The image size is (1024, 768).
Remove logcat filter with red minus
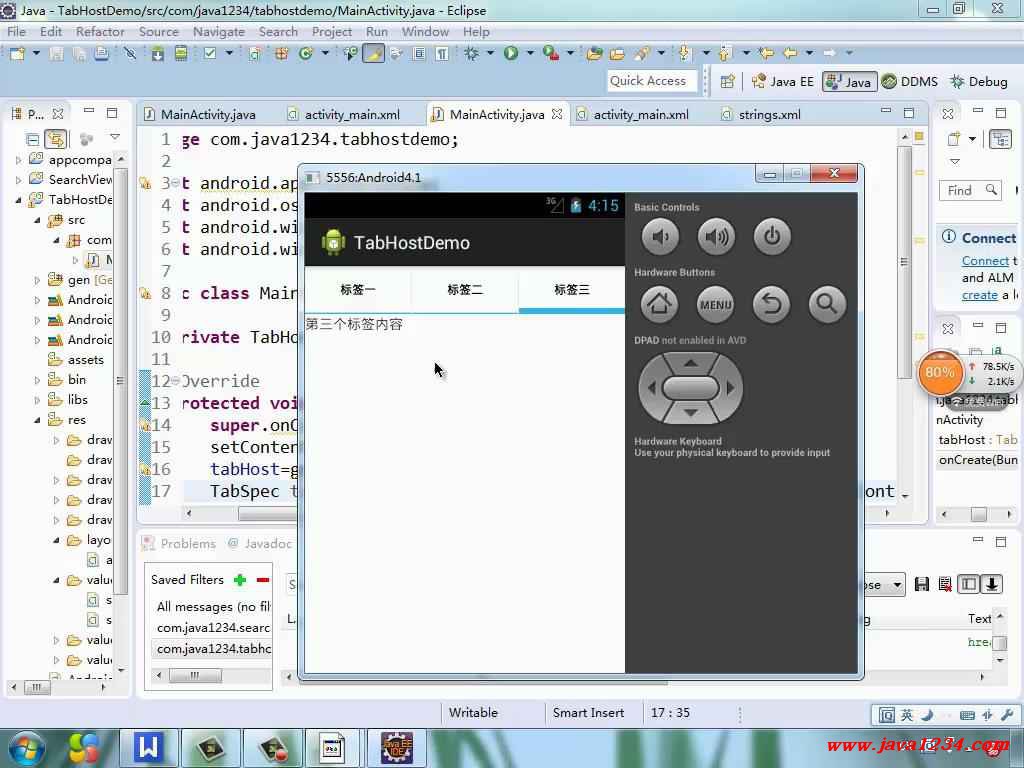tap(263, 580)
